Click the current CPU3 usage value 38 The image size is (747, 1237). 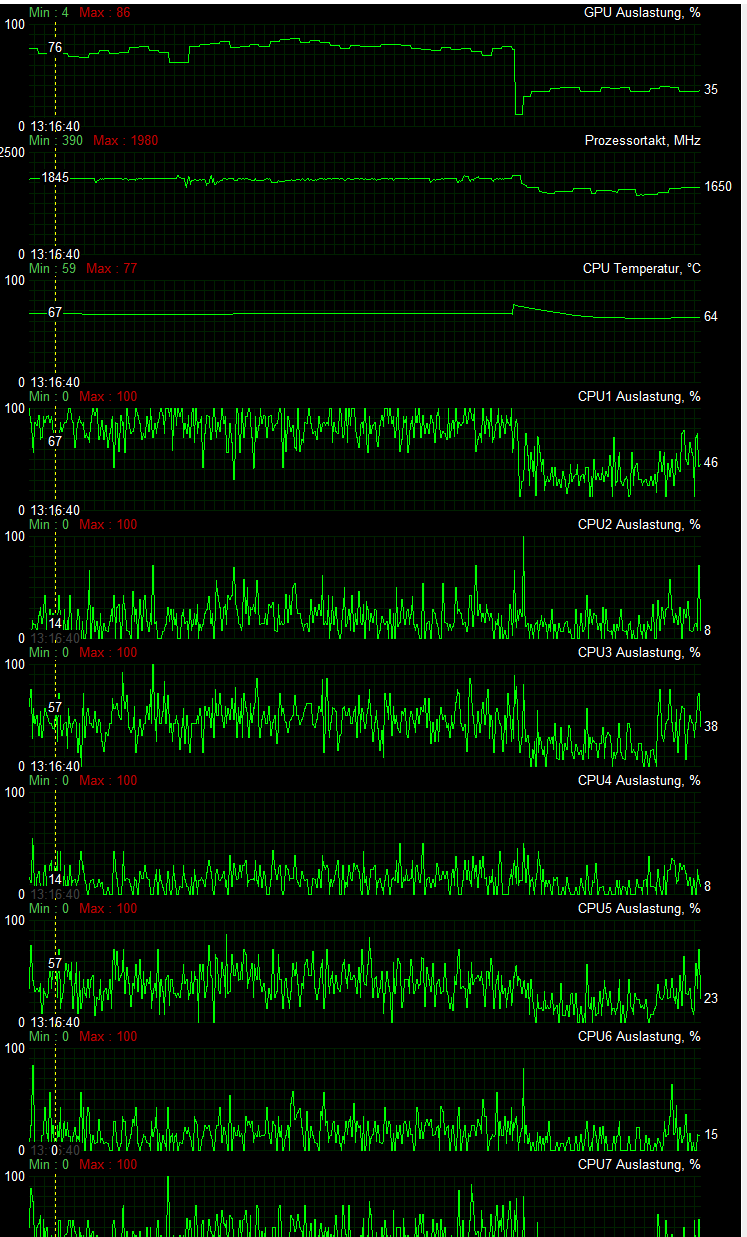tap(710, 726)
